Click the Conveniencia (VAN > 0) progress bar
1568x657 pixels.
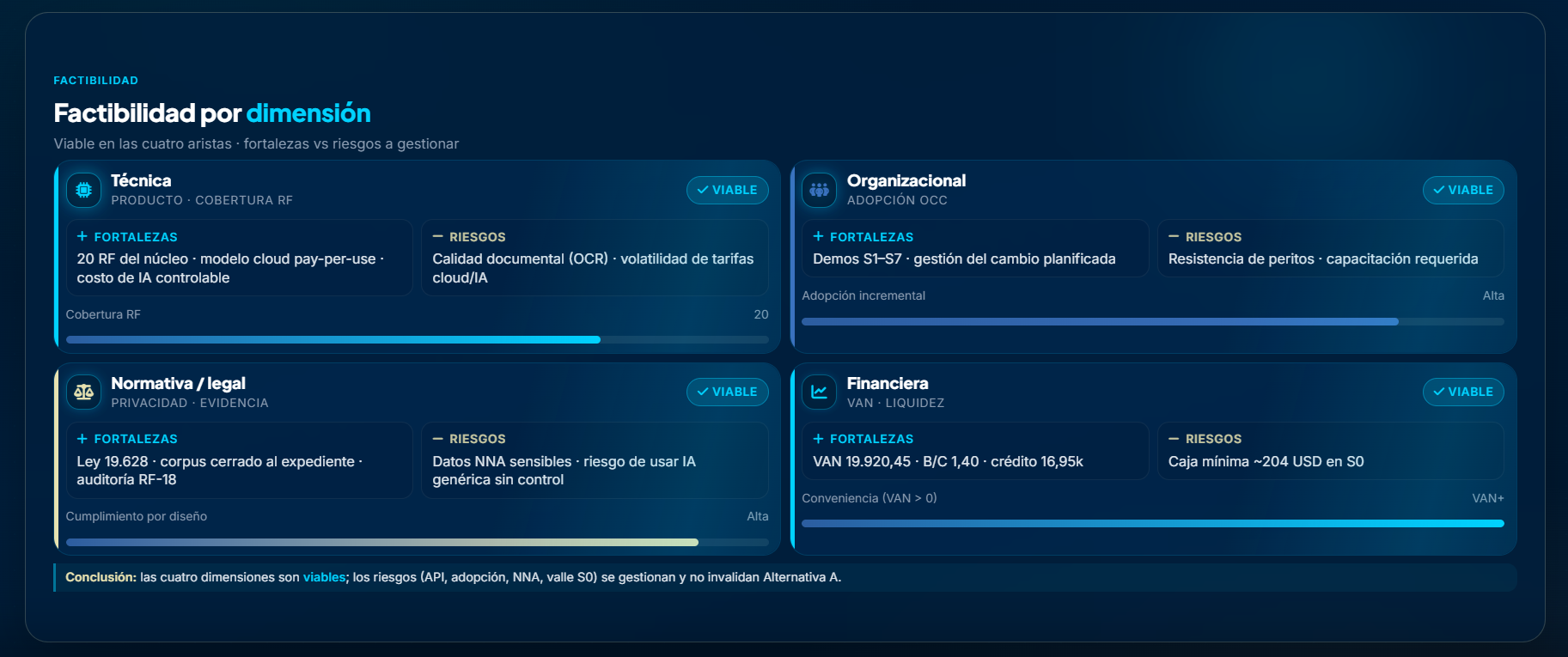coord(1153,524)
